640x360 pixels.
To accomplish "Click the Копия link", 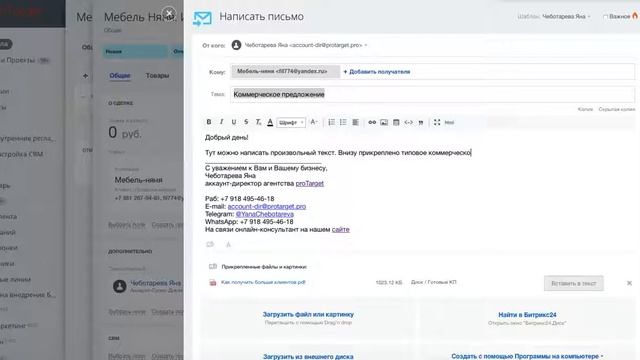I will pos(585,109).
